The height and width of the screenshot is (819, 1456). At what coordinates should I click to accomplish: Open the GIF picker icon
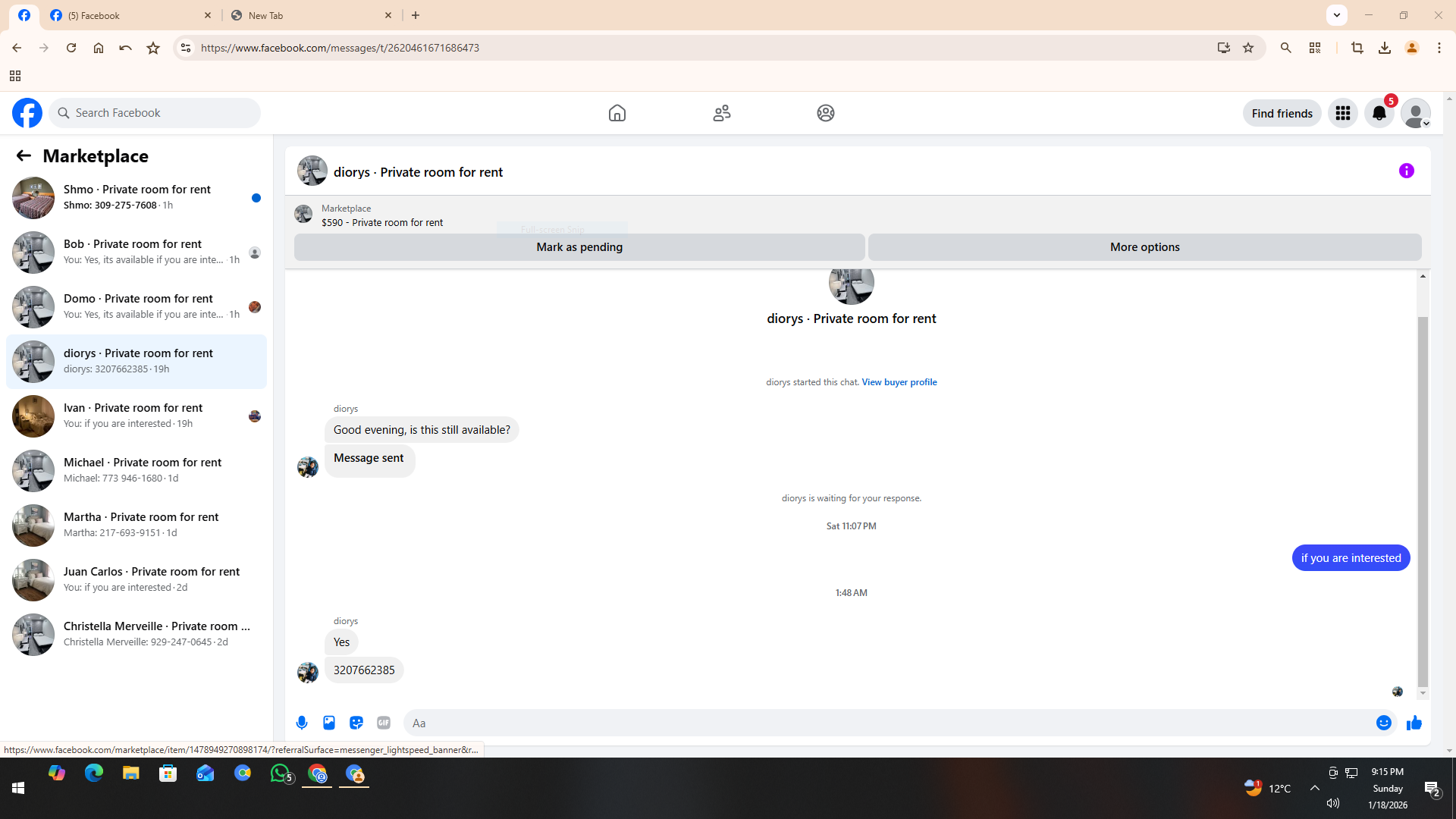pyautogui.click(x=384, y=723)
